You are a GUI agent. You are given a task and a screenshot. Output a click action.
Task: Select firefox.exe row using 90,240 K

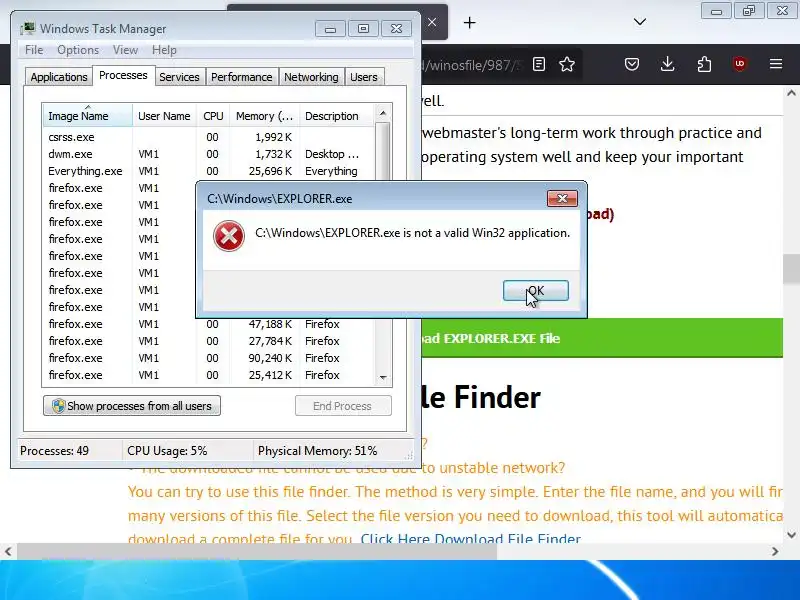208,358
